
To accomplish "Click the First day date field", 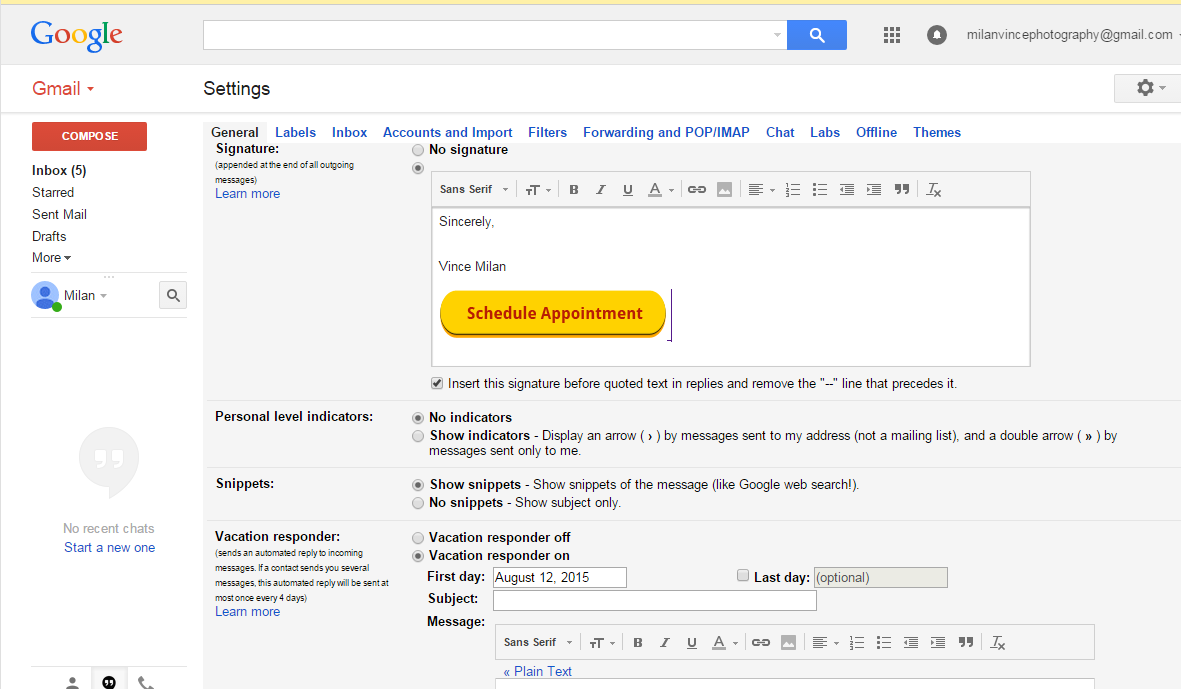I will [560, 578].
